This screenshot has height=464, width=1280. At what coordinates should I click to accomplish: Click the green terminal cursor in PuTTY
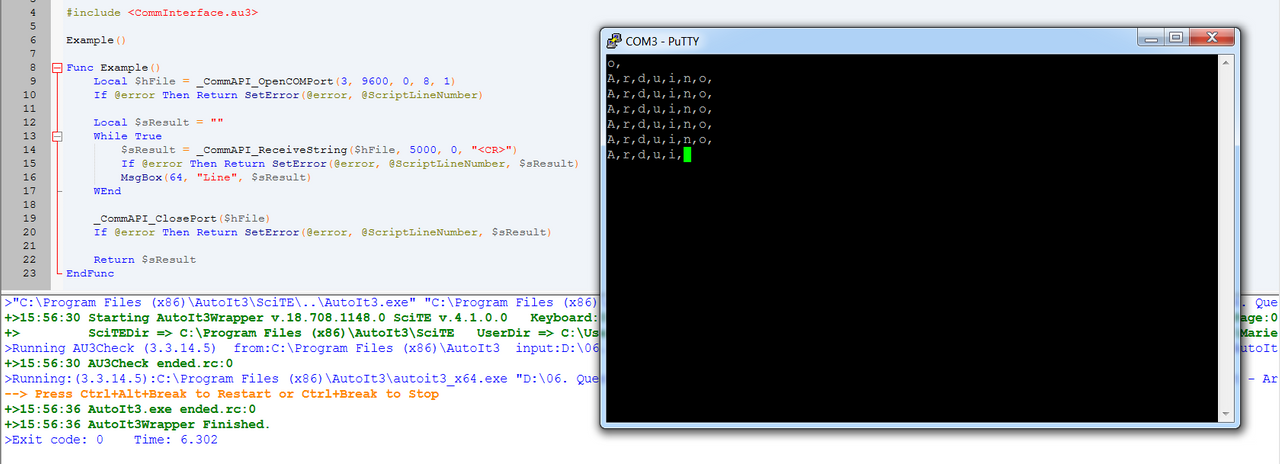pyautogui.click(x=687, y=155)
